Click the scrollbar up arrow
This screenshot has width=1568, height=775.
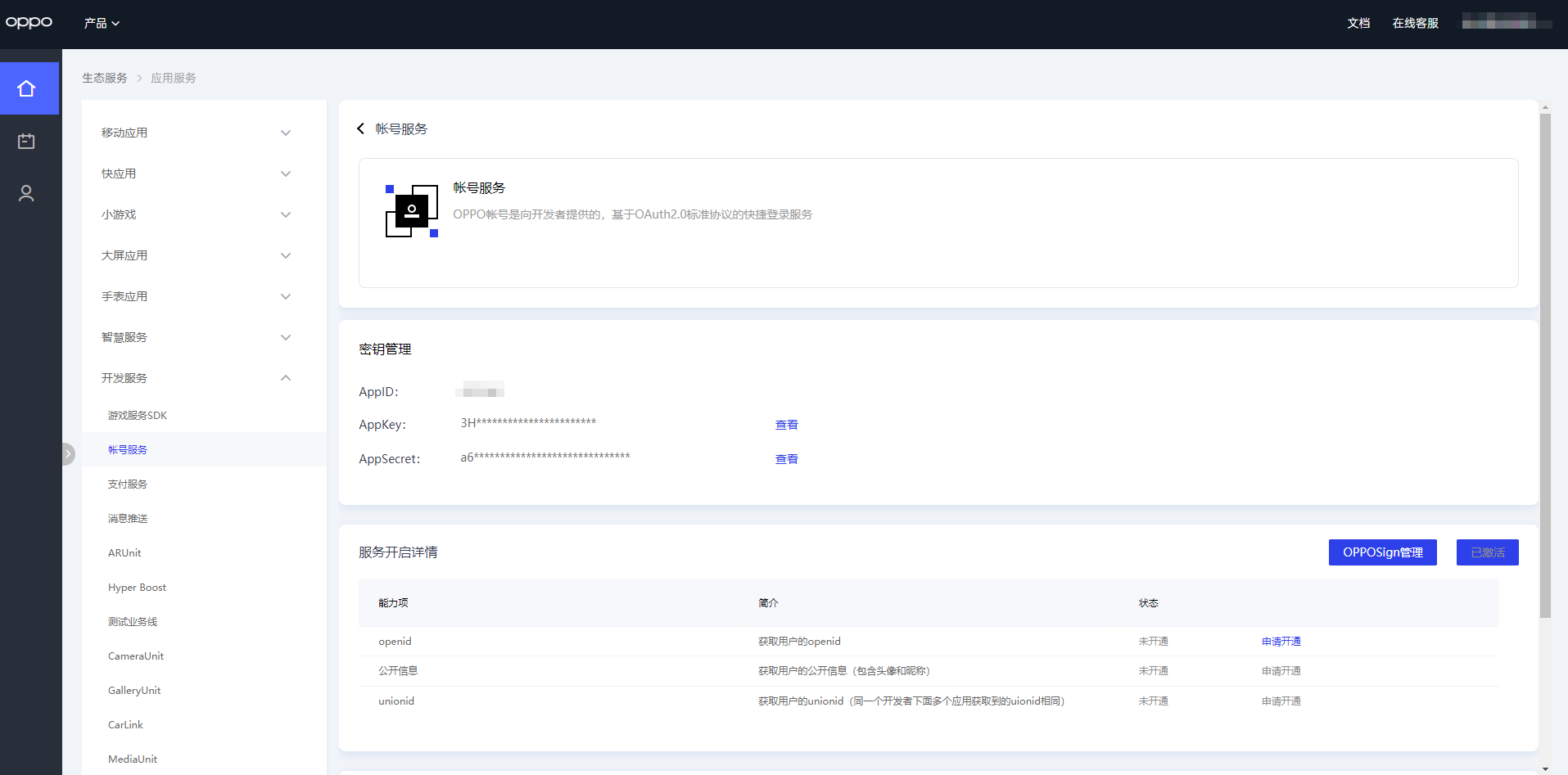click(1545, 107)
